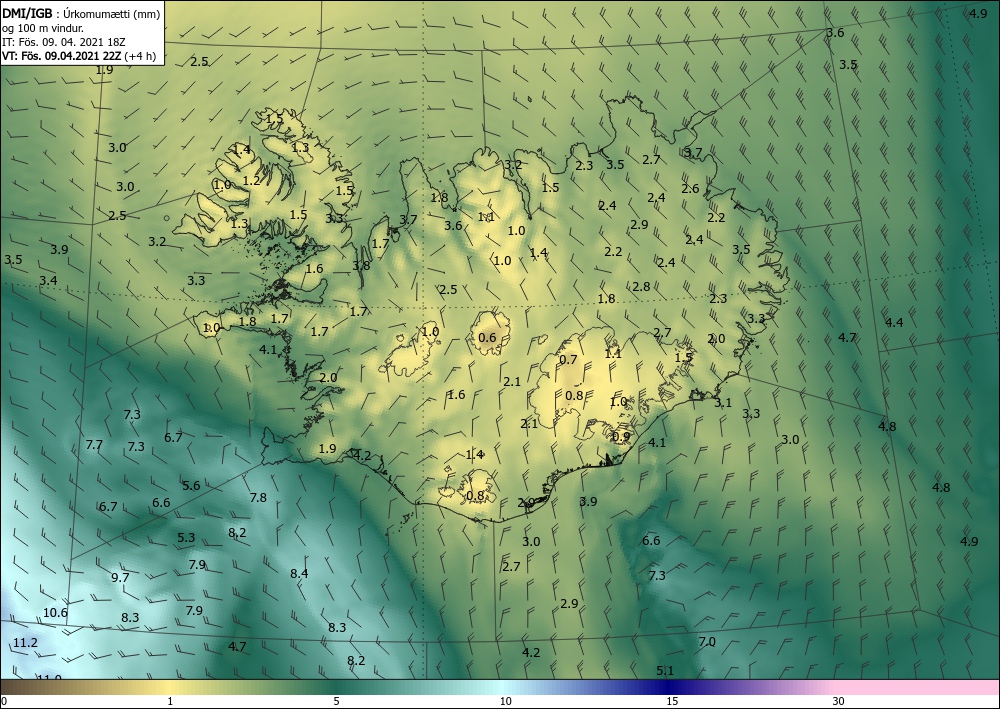Click the 9.7 value over the ocean
The width and height of the screenshot is (1000, 709).
[x=120, y=578]
